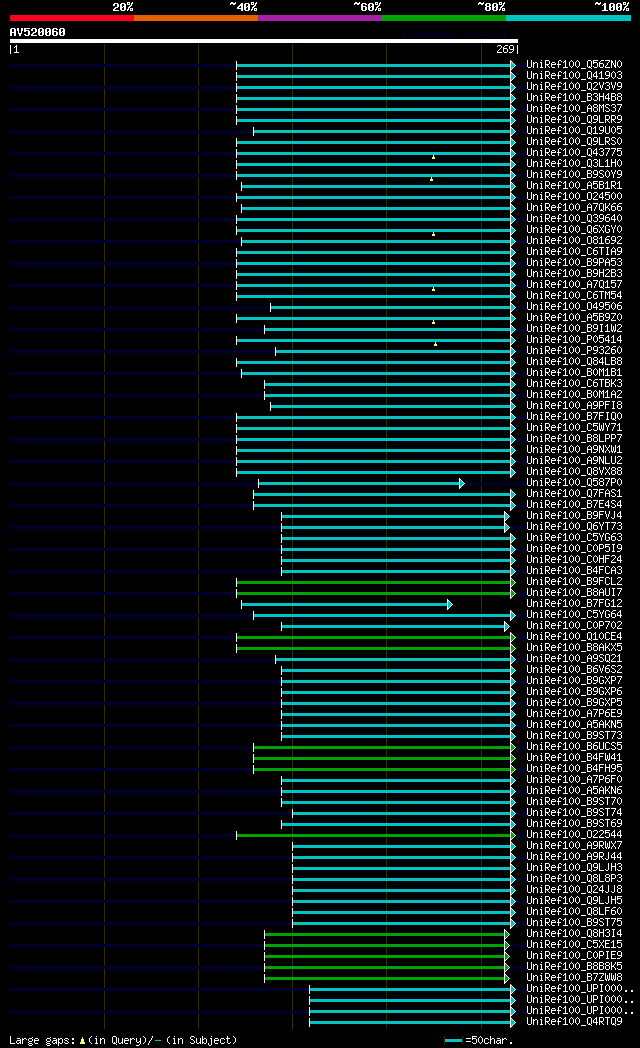Viewport: 640px width, 1048px height.
Task: Click the query end position 269
Action: (505, 49)
